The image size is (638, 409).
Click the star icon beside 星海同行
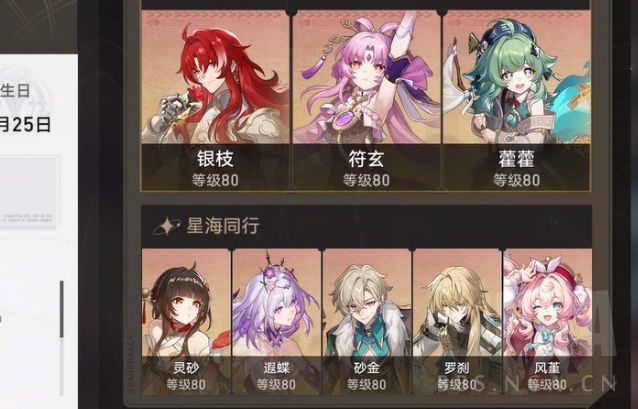click(x=166, y=226)
